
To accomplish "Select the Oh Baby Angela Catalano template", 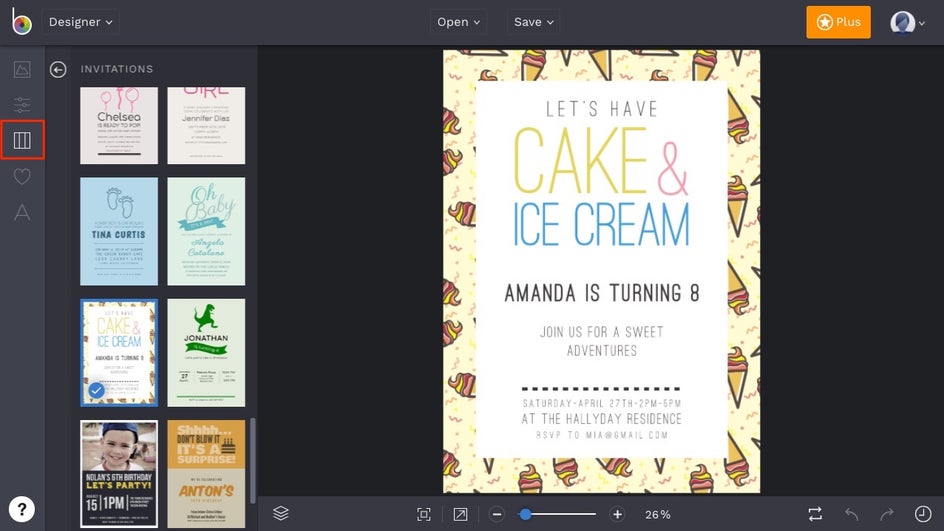I will tap(206, 231).
